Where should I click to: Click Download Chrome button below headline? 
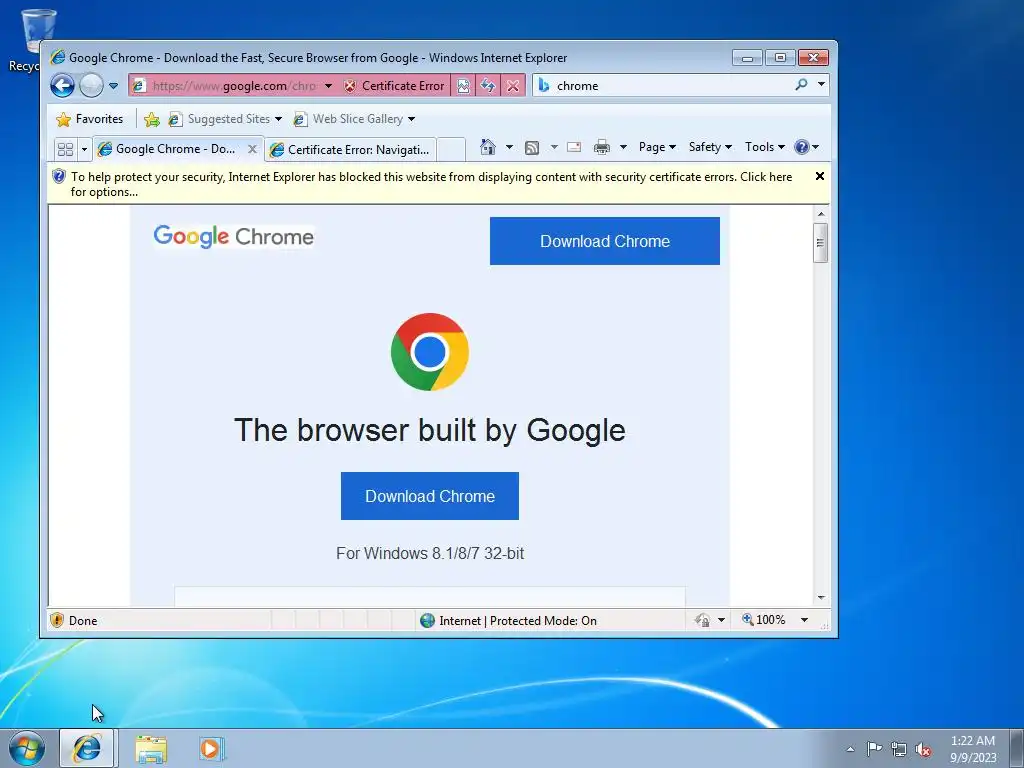coord(430,496)
